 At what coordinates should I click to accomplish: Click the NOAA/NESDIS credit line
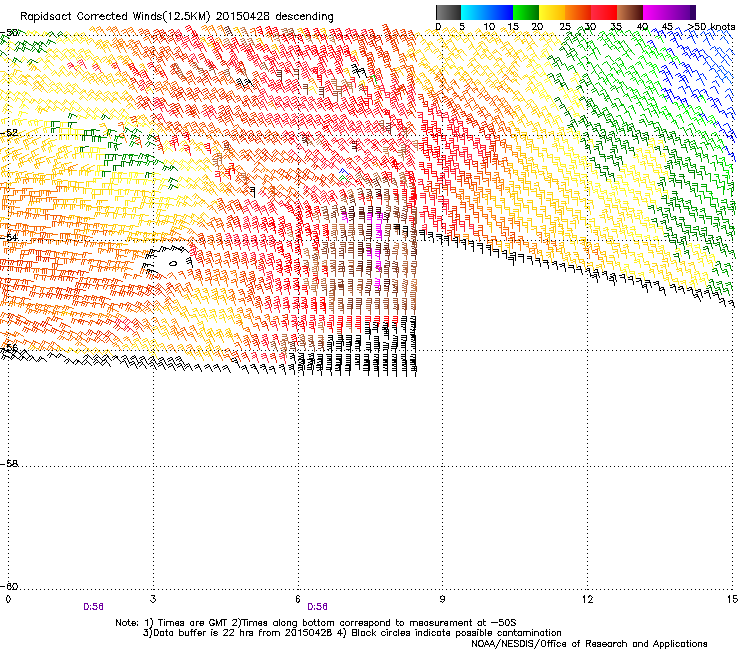pos(589,644)
